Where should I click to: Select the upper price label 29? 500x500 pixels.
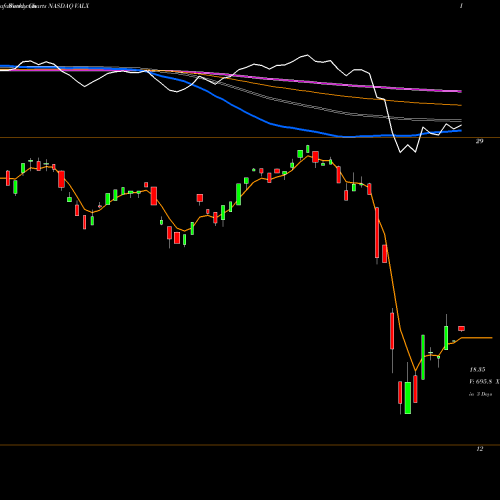coord(479,141)
